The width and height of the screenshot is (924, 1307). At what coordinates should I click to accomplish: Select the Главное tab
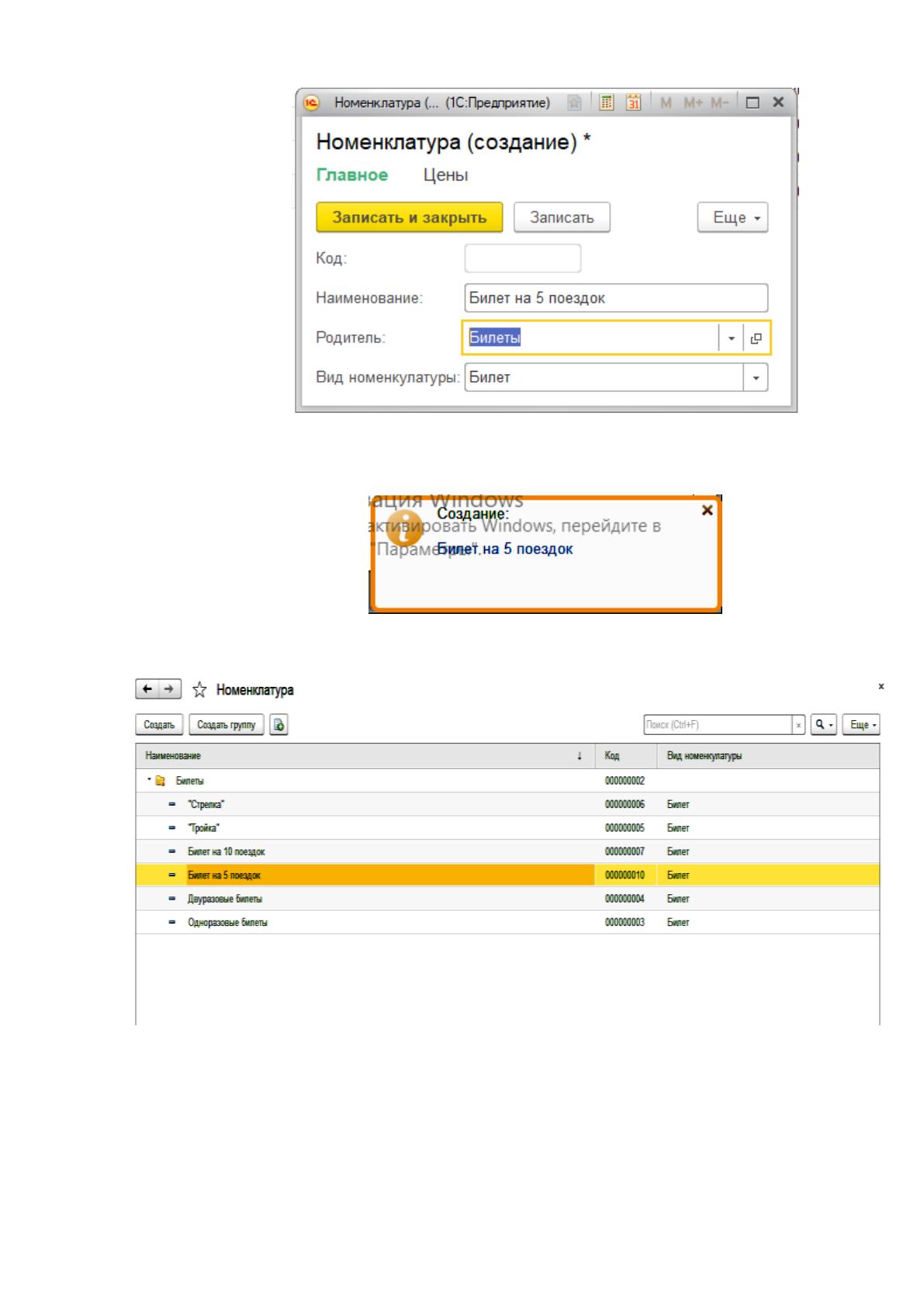[x=352, y=175]
